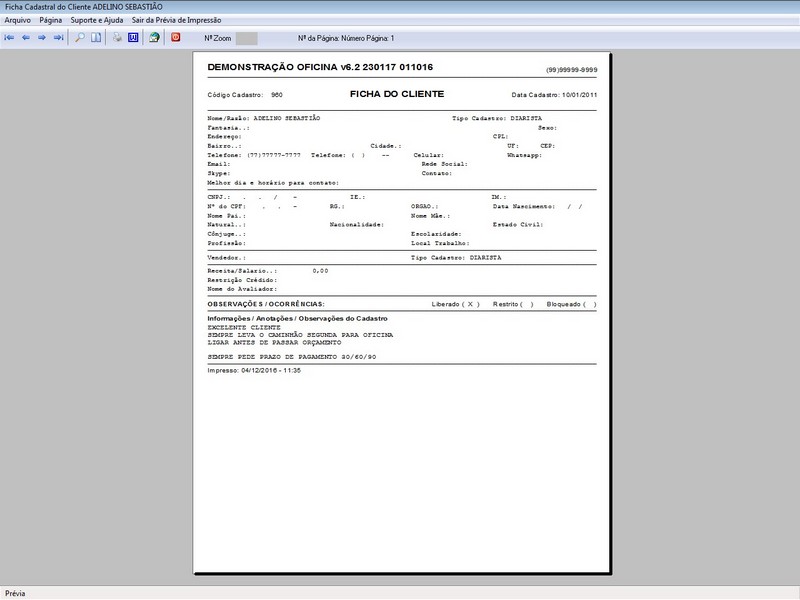Open the Arquivo menu
Screen dimensions: 800x600
(x=17, y=20)
